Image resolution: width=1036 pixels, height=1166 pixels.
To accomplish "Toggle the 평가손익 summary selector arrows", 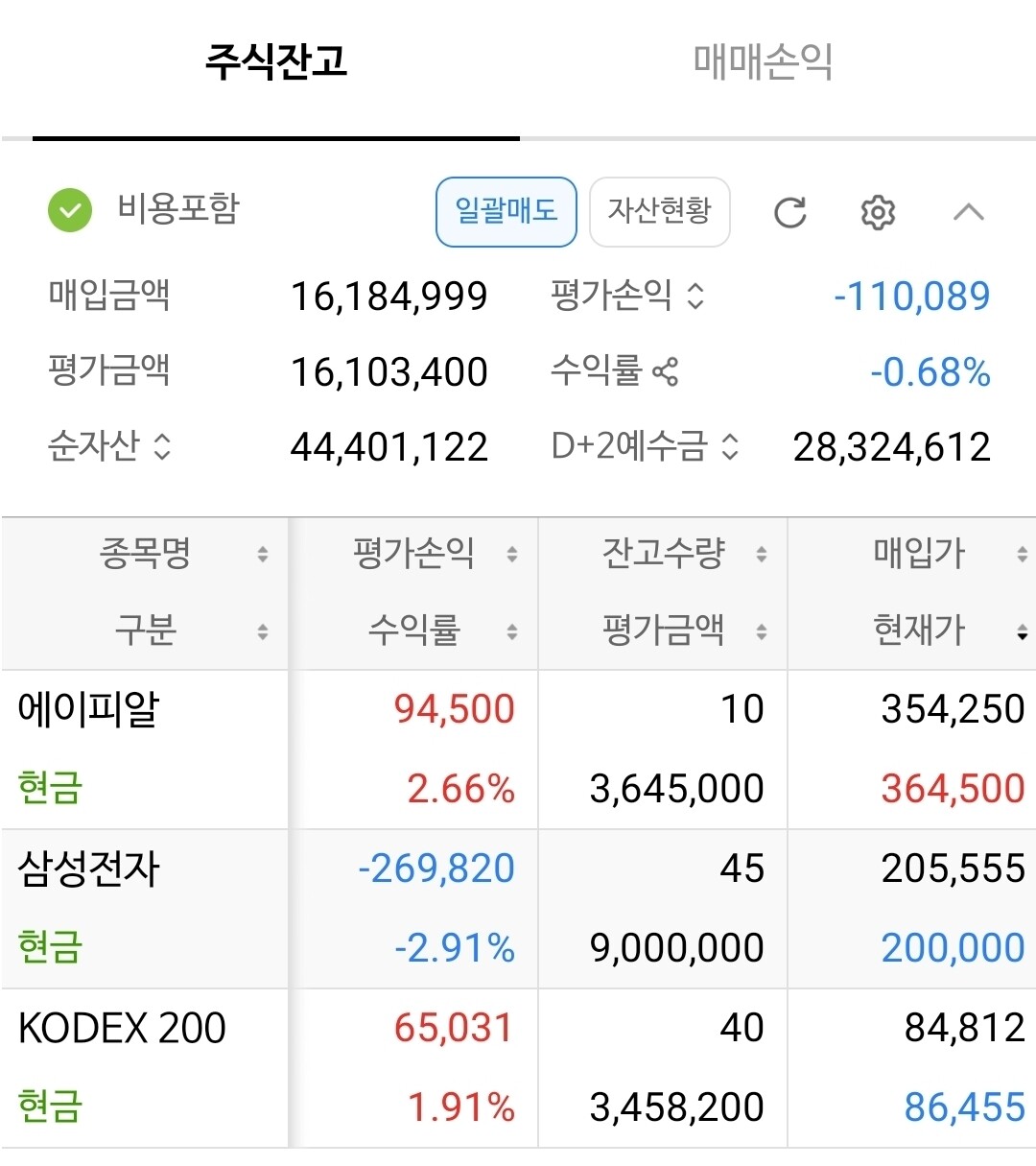I will tap(695, 297).
